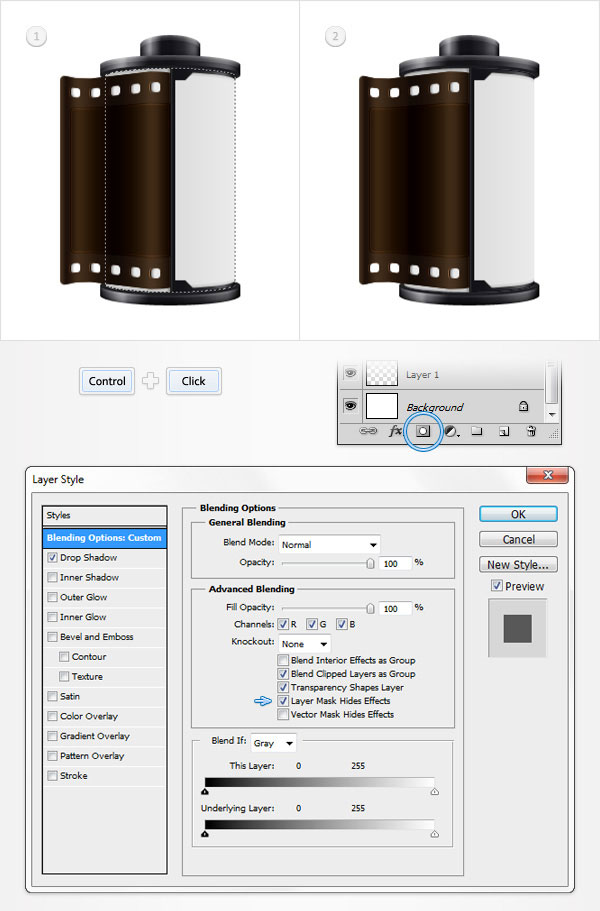Click the Background layer lock icon
The width and height of the screenshot is (600, 911).
tap(523, 406)
